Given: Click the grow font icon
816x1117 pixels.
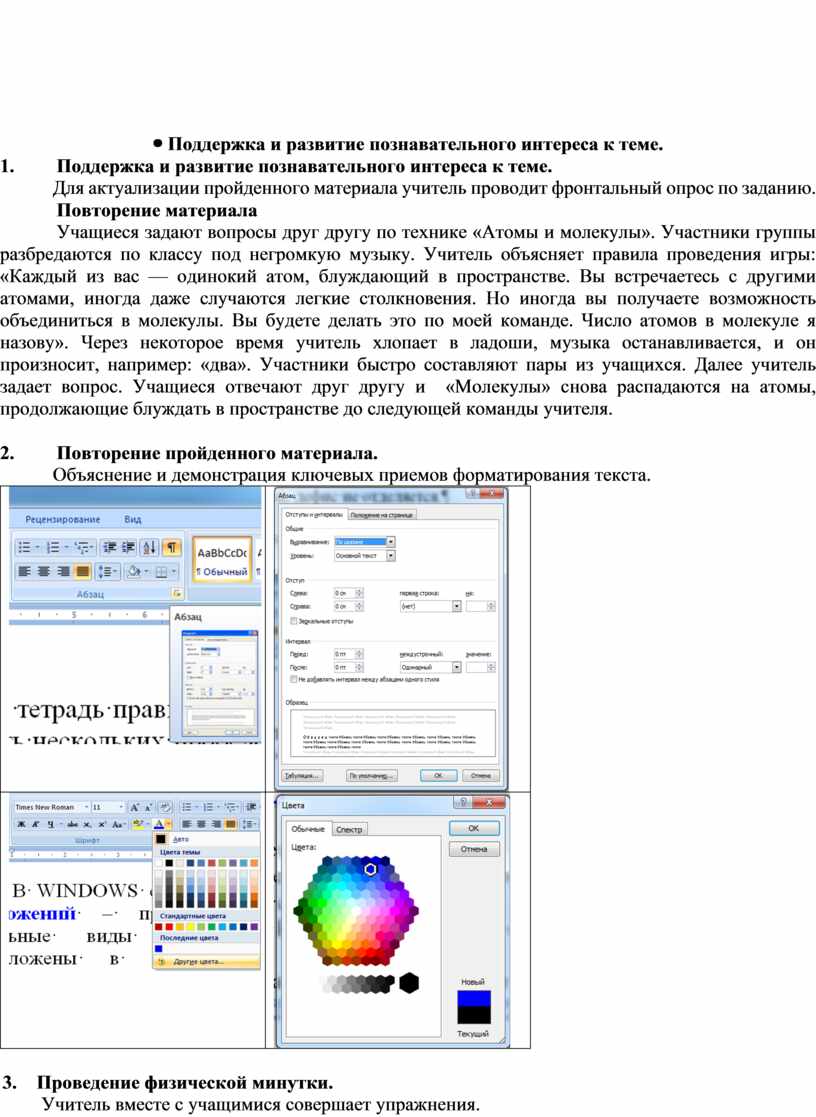Looking at the screenshot, I should point(135,807).
